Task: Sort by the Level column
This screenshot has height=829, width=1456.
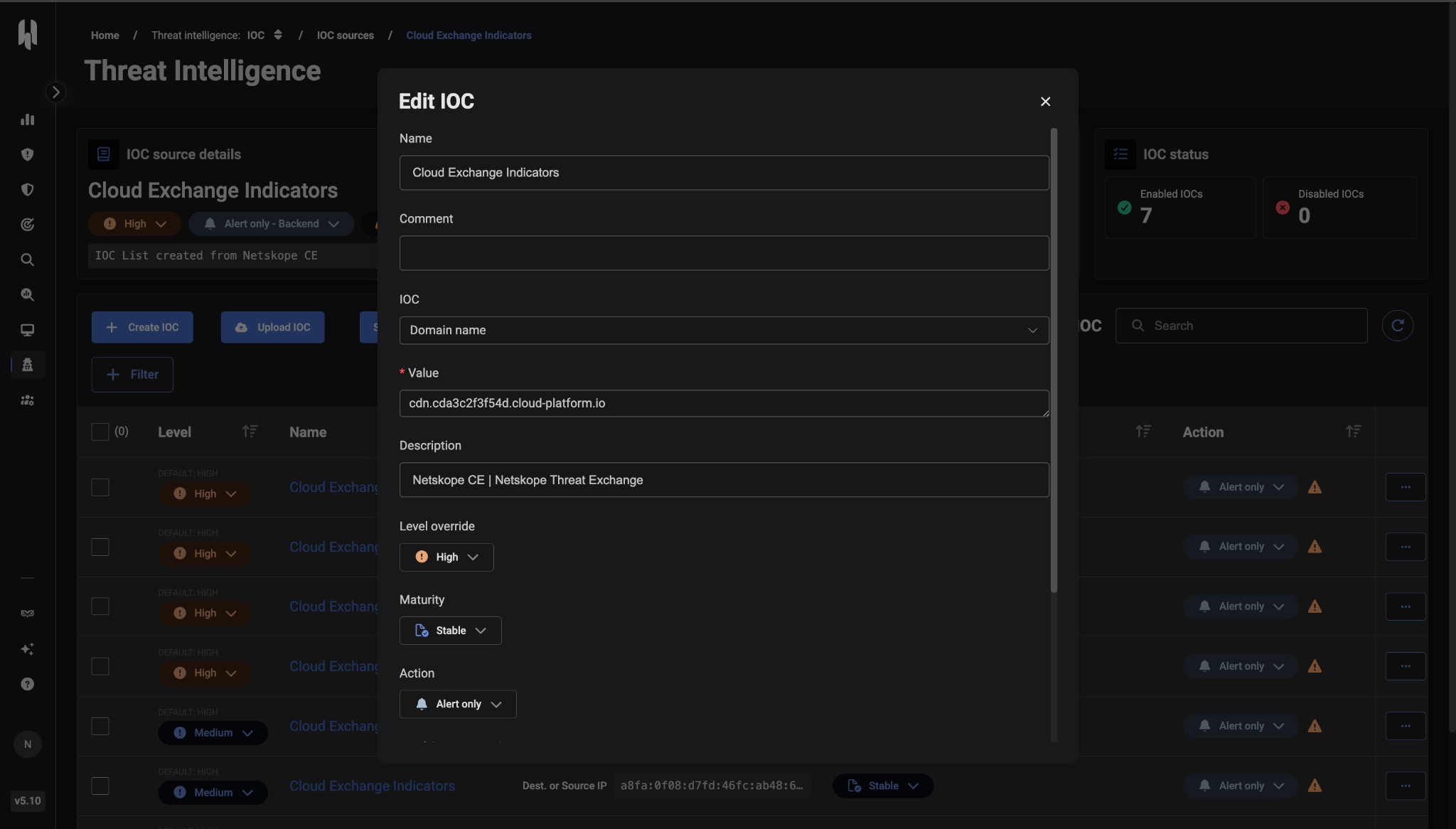Action: (250, 432)
